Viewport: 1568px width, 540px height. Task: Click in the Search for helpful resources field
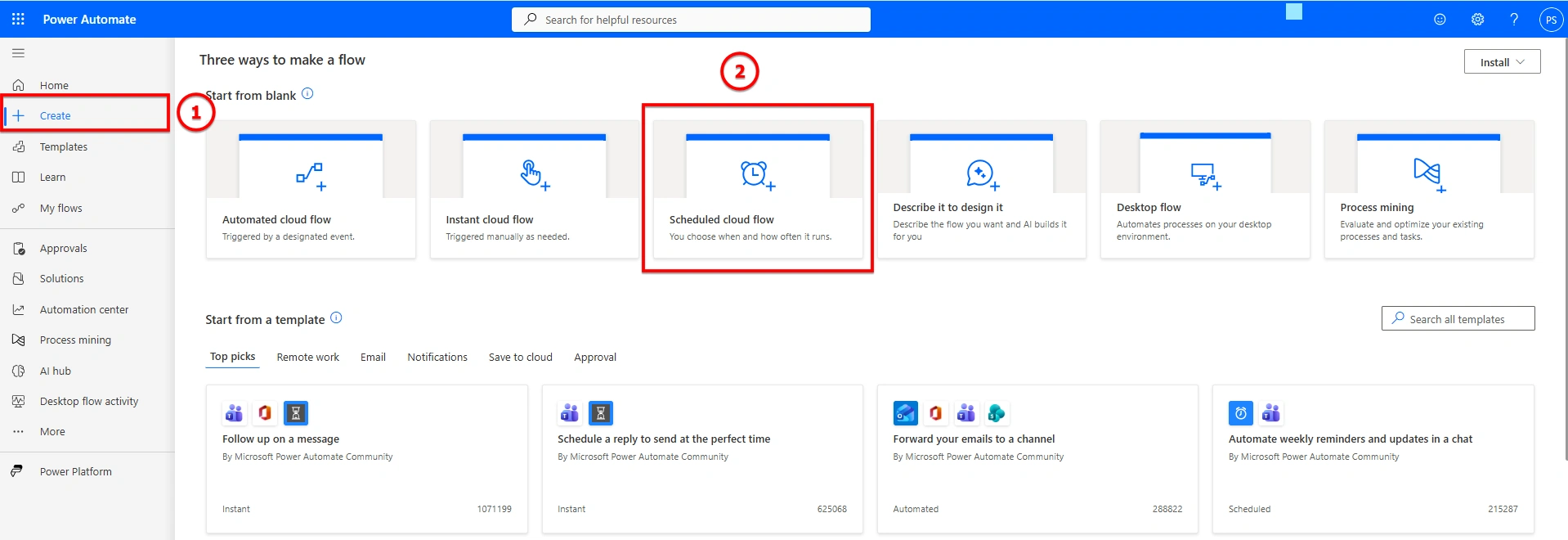[691, 20]
